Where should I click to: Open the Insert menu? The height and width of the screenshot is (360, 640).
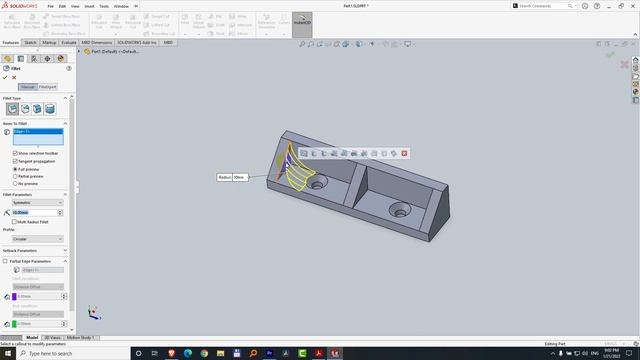(89, 6)
